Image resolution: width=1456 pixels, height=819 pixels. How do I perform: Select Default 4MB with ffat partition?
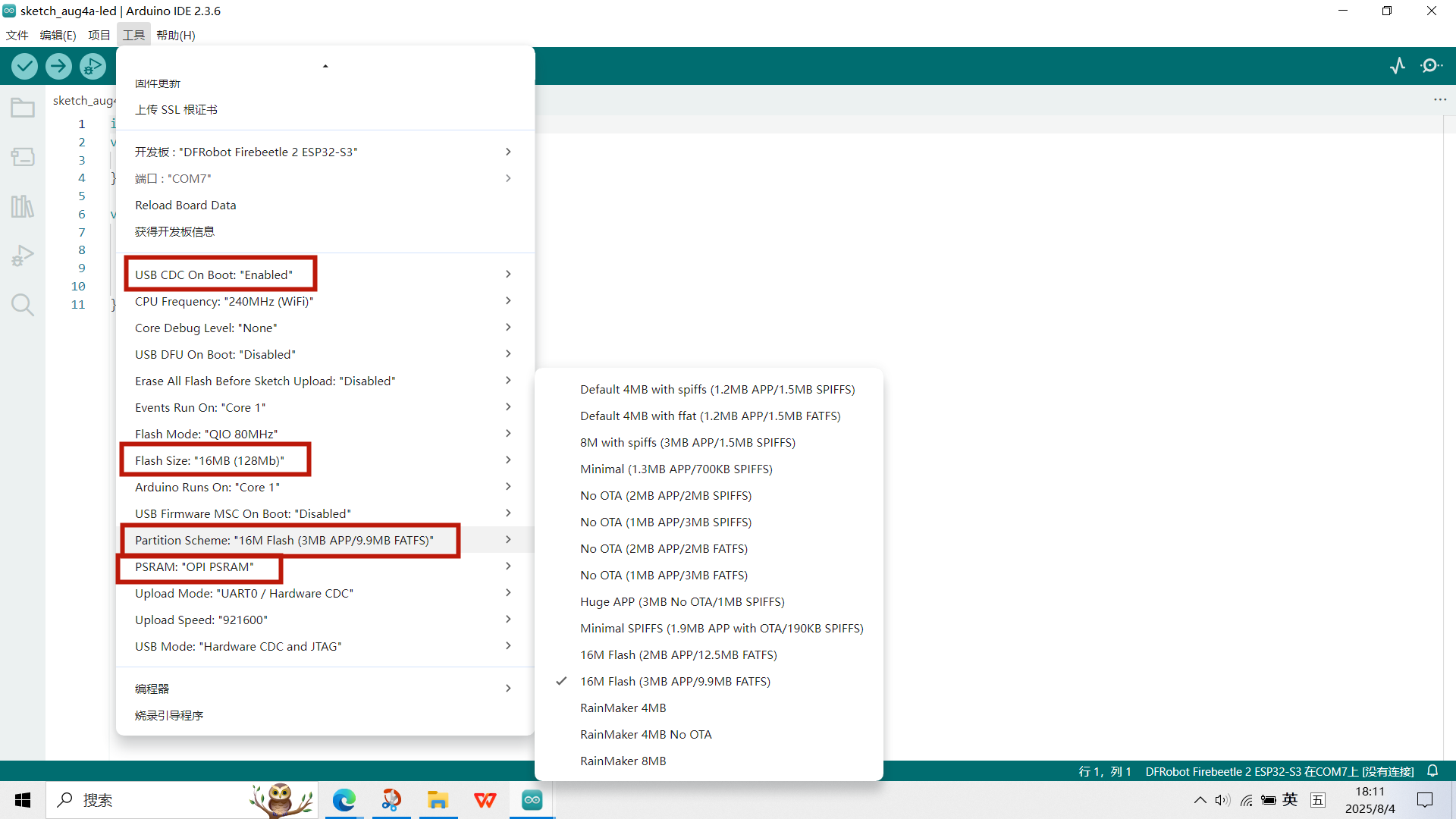click(x=708, y=416)
